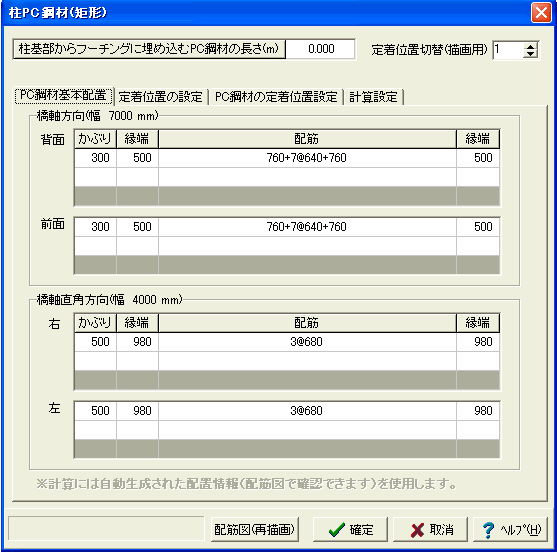Select 右 配筋 cell showing 3@680
The width and height of the screenshot is (557, 552).
[307, 342]
